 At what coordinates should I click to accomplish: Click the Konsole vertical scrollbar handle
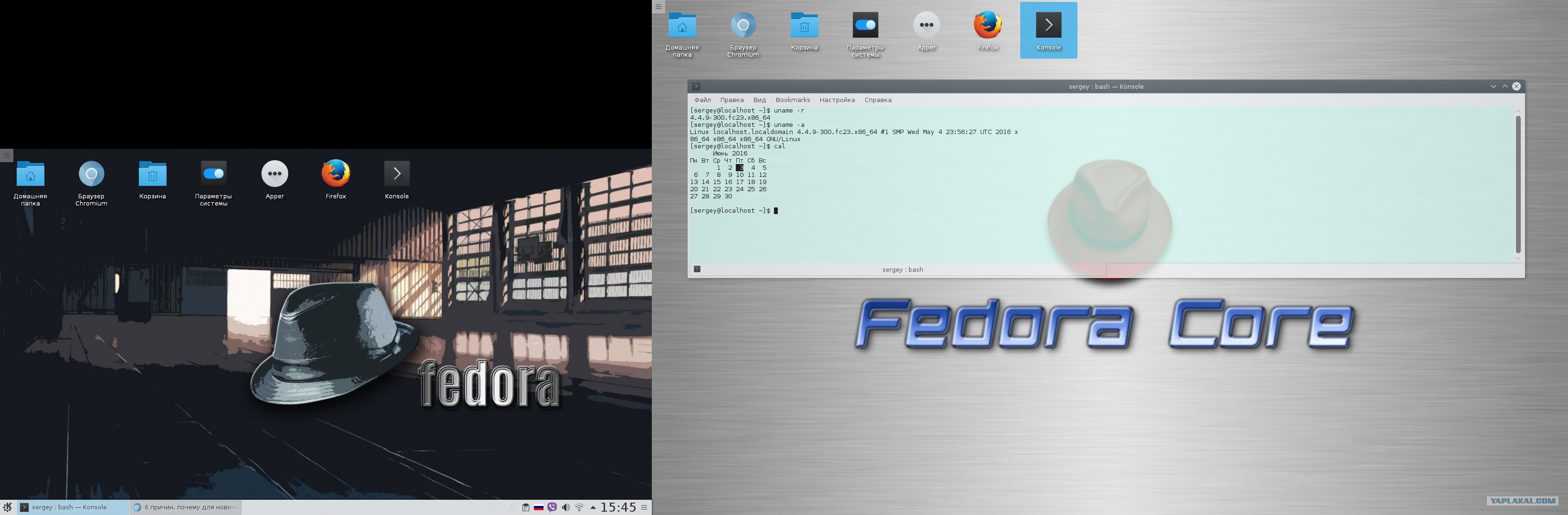[1518, 184]
